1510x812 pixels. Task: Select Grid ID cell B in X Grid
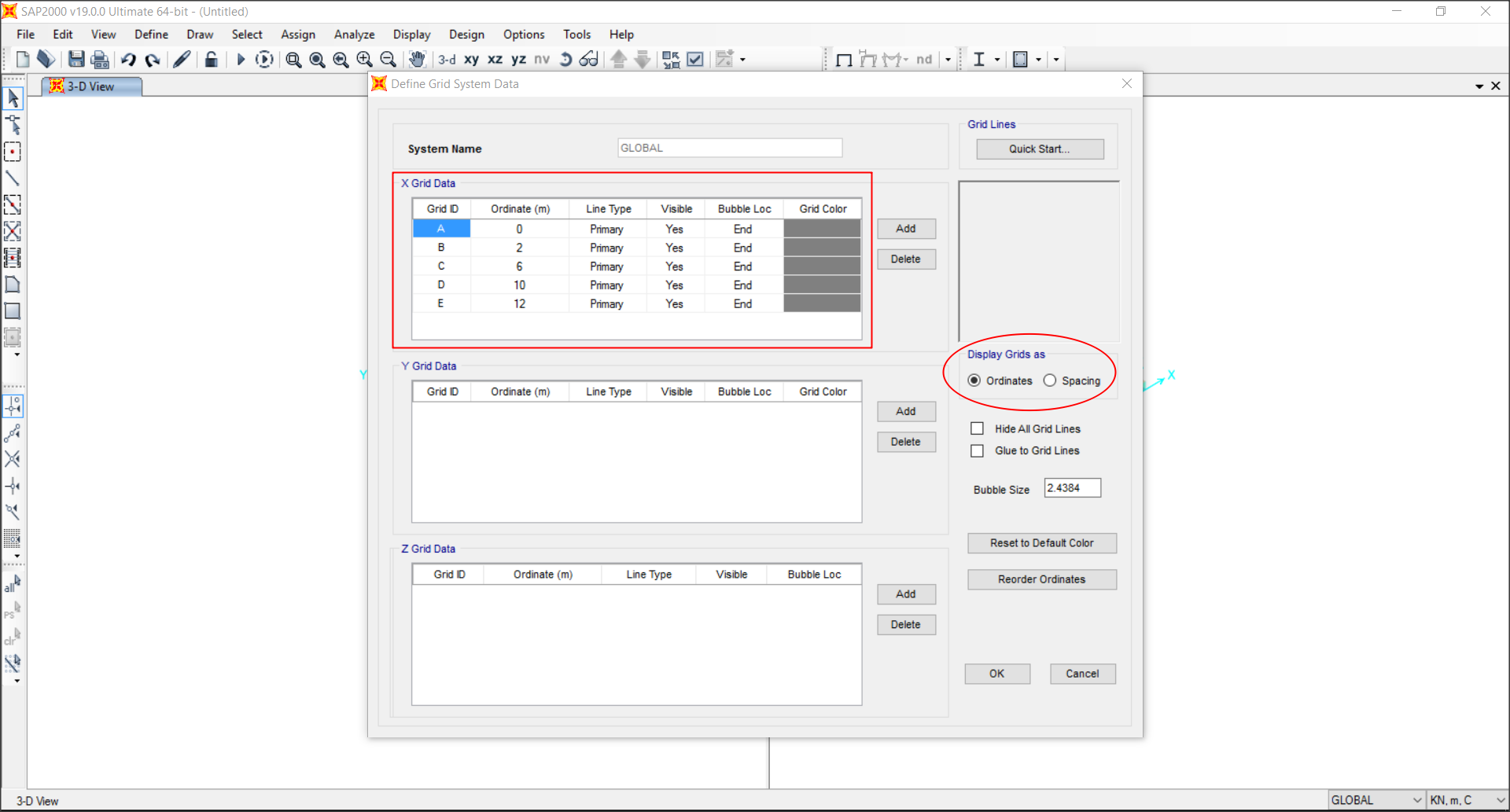click(x=441, y=248)
